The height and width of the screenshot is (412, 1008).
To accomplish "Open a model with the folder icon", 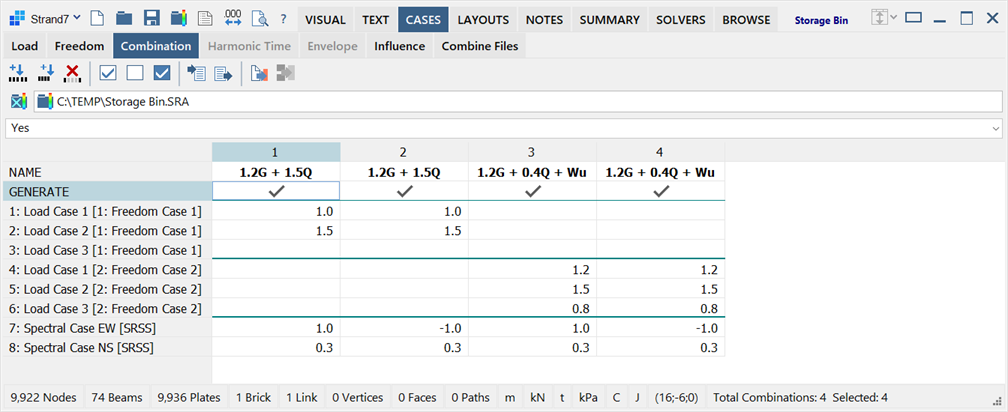I will click(x=124, y=19).
